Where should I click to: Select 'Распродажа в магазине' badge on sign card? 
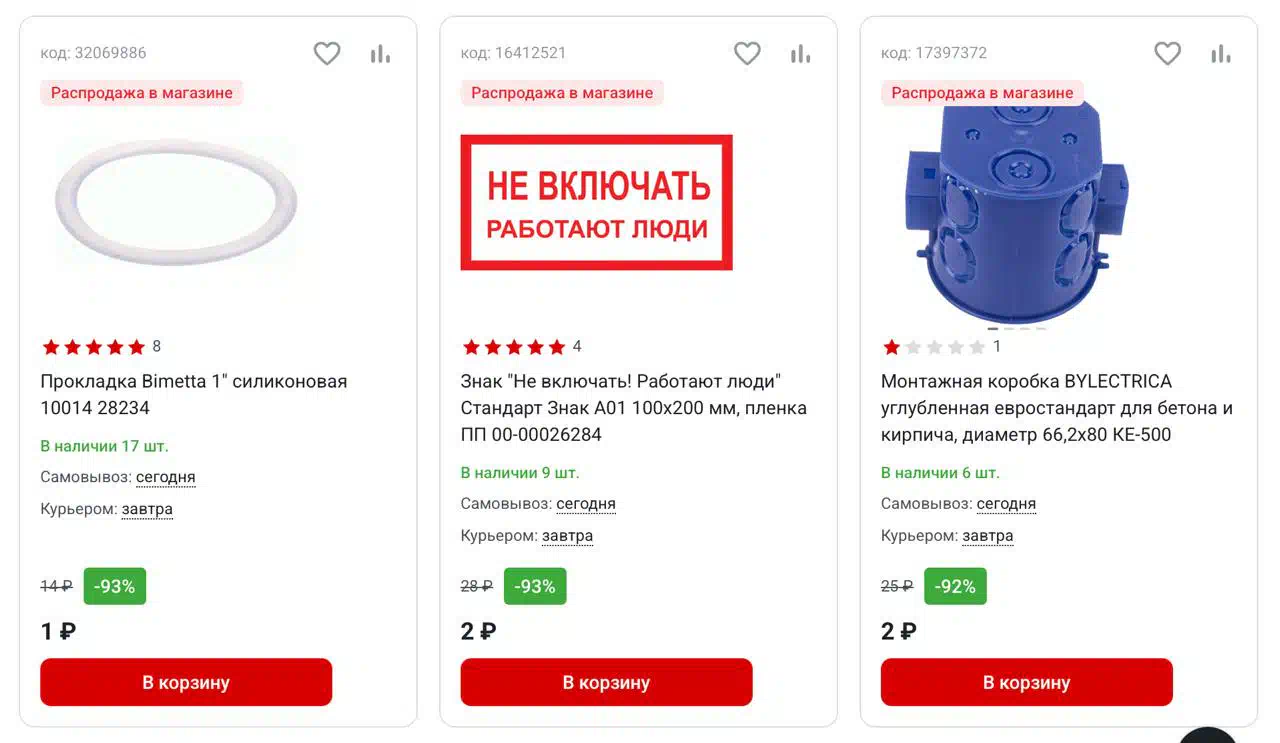click(x=562, y=93)
